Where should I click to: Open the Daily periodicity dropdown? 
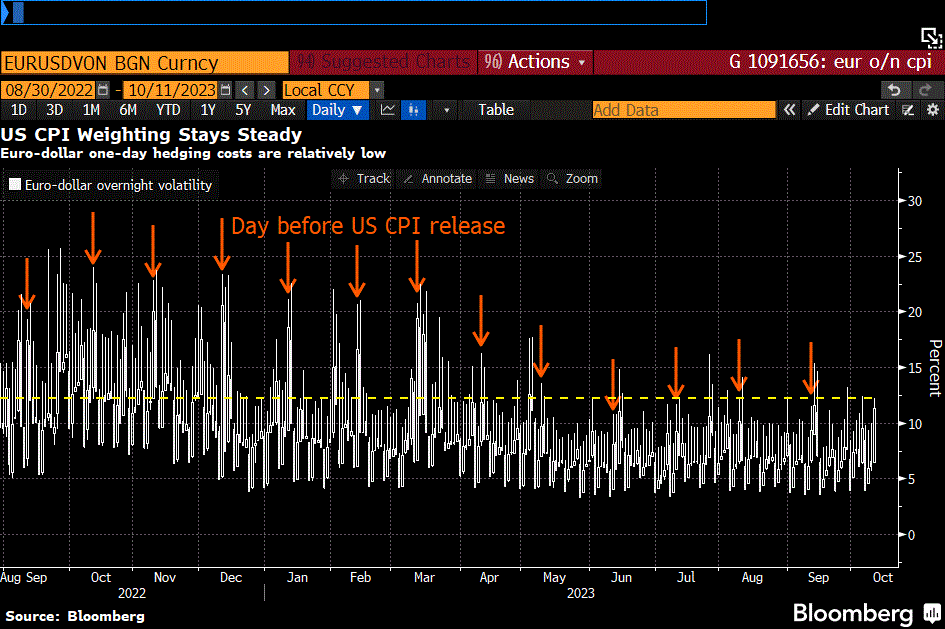337,110
